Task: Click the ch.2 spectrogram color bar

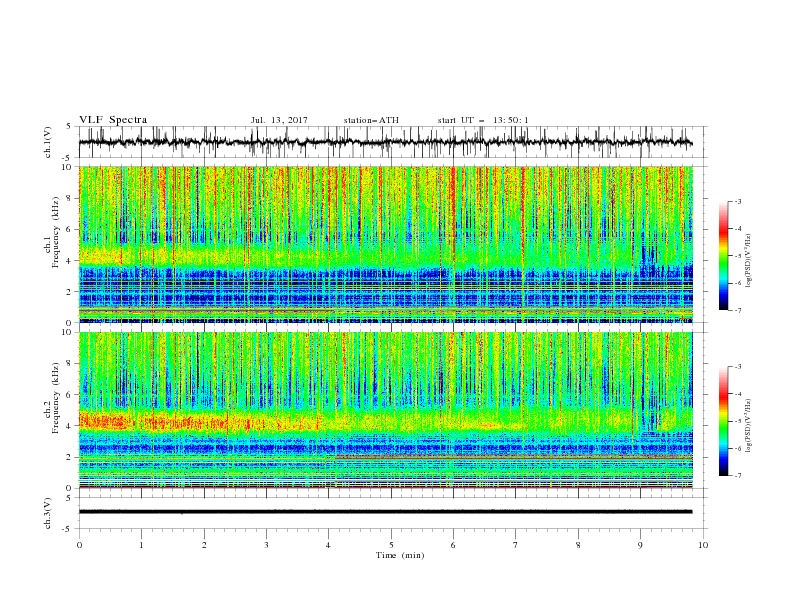Action: [x=723, y=421]
